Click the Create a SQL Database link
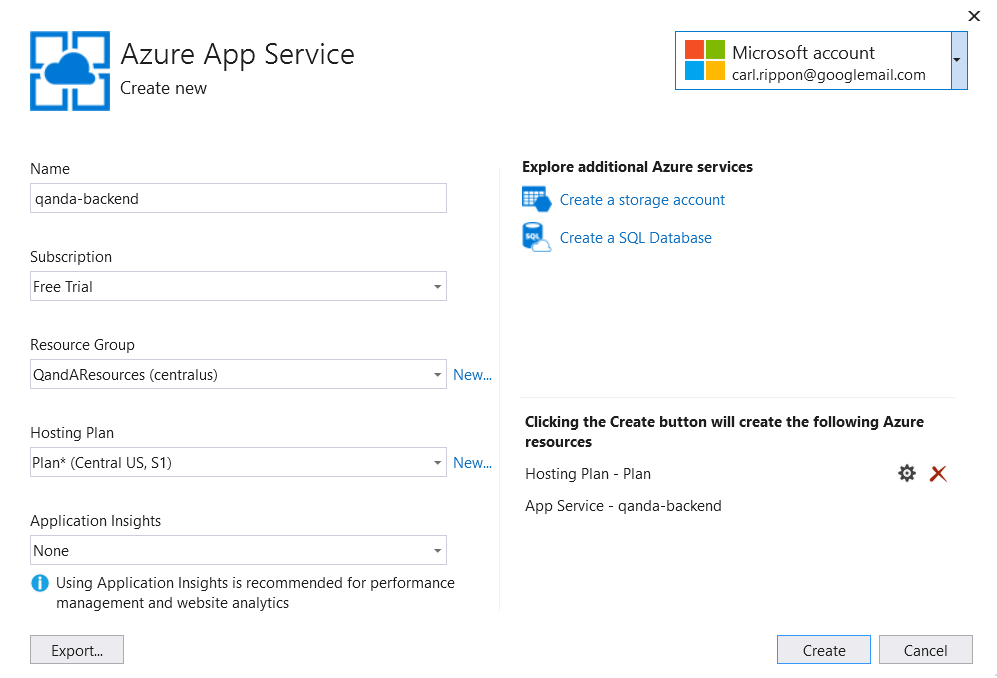 (x=635, y=238)
